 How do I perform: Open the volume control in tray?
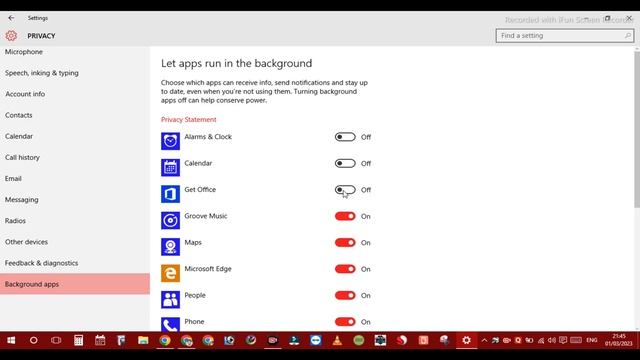tap(552, 340)
